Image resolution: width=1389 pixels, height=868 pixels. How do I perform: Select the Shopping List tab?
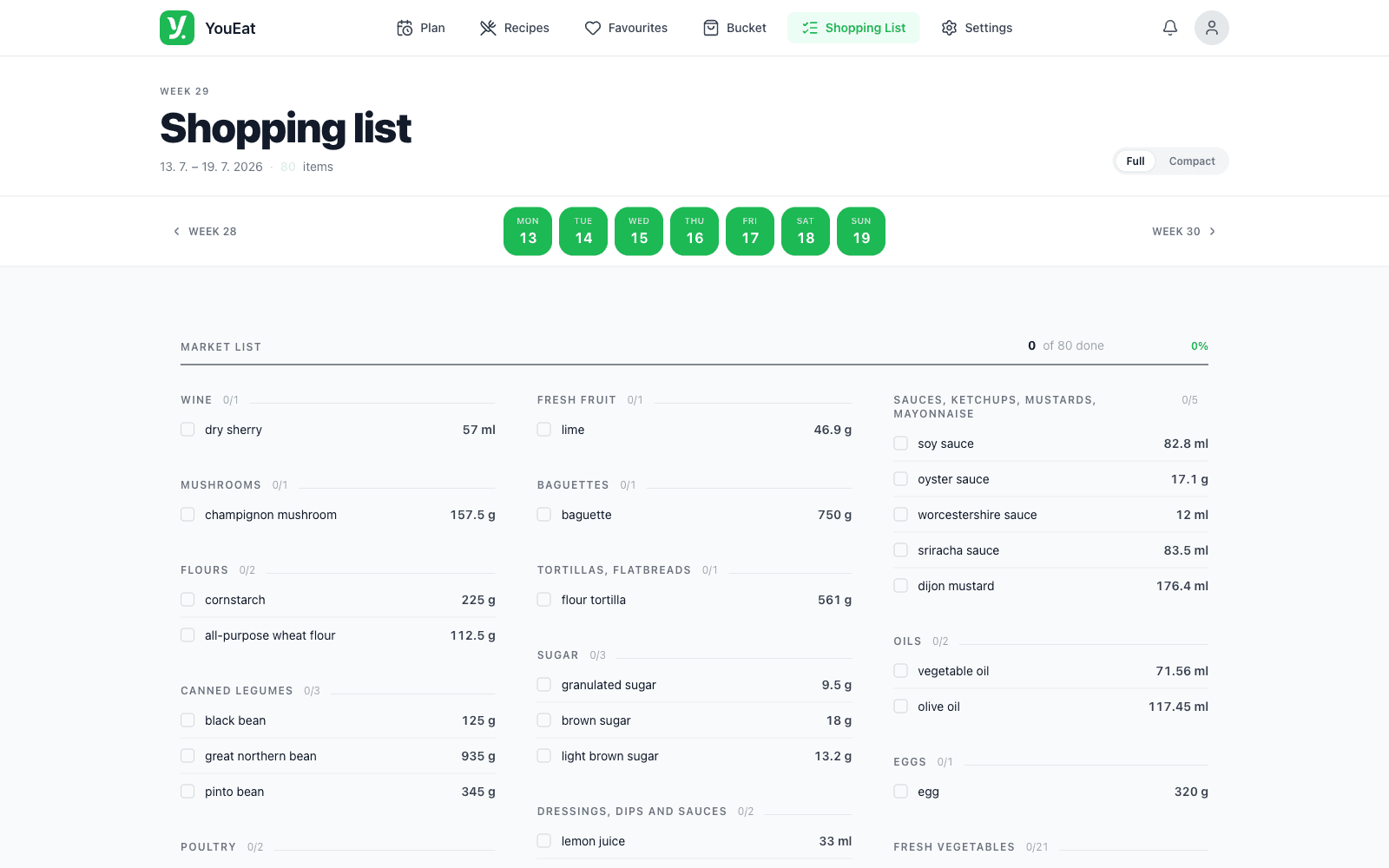pos(853,28)
